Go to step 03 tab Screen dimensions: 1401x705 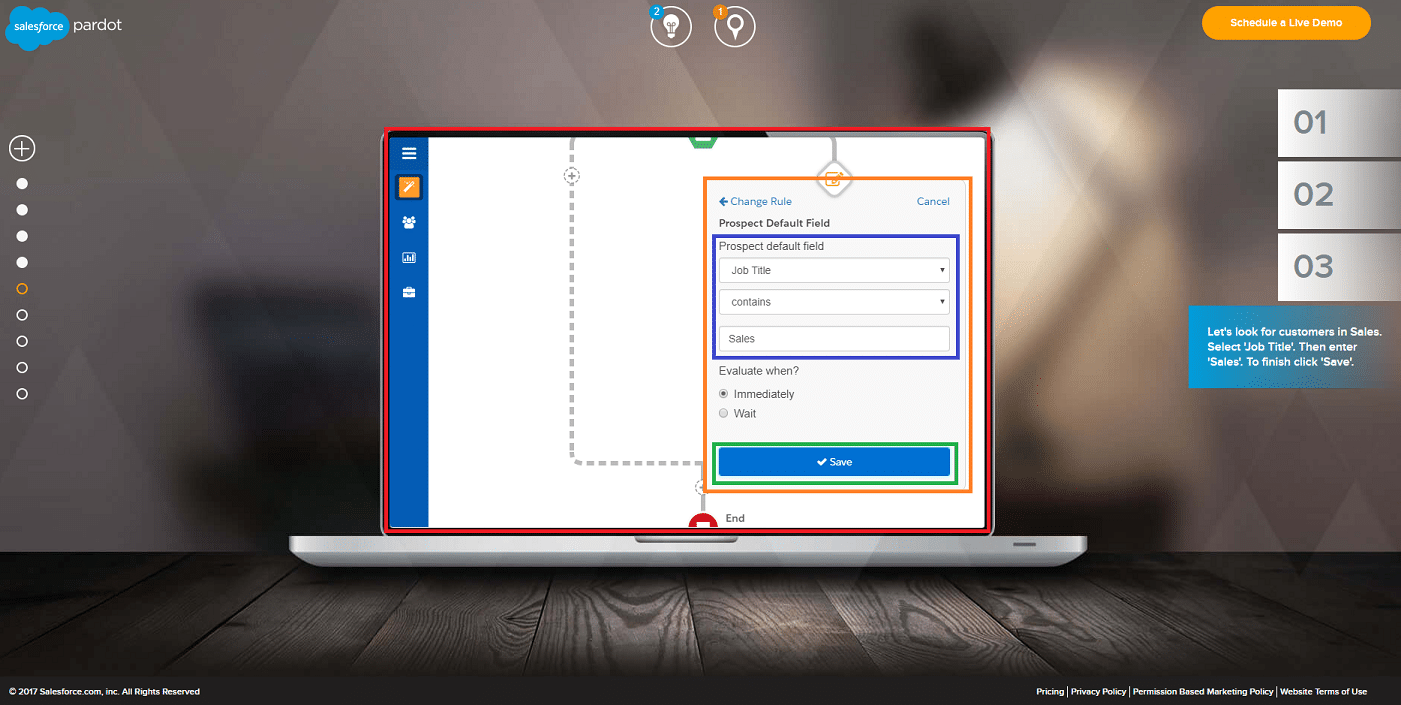tap(1339, 267)
